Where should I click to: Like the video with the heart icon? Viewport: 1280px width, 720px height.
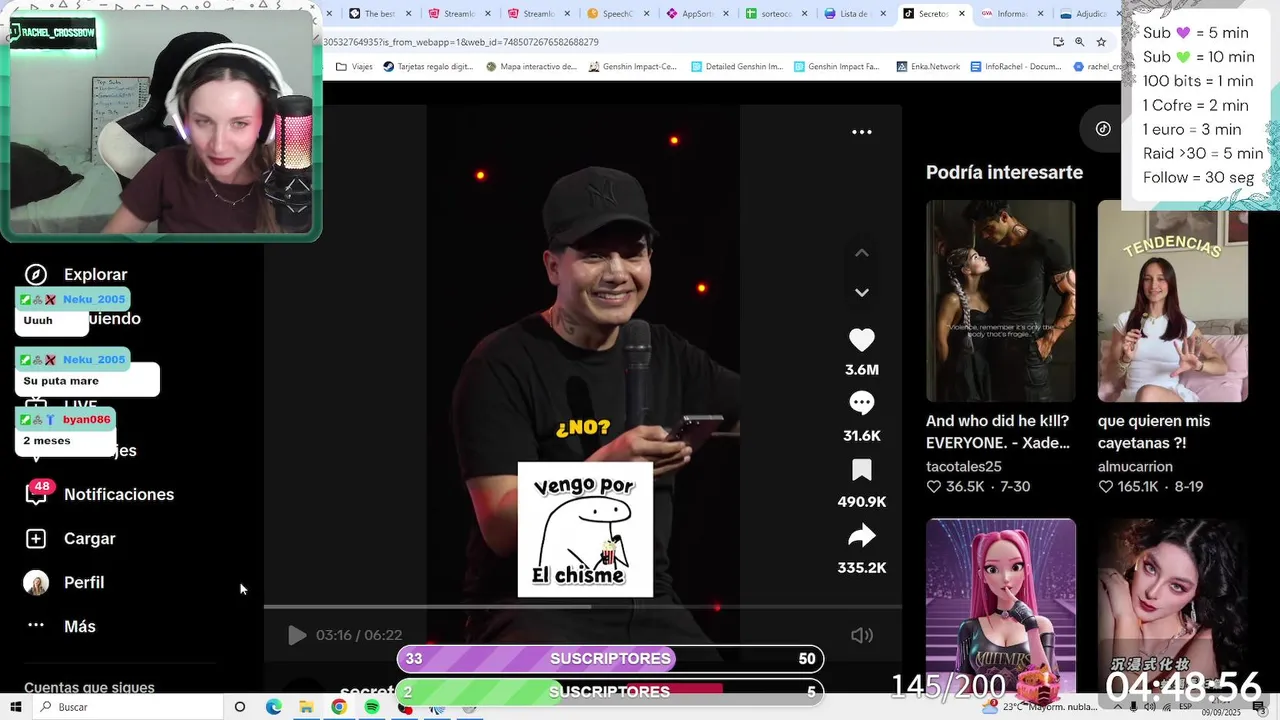click(x=861, y=340)
